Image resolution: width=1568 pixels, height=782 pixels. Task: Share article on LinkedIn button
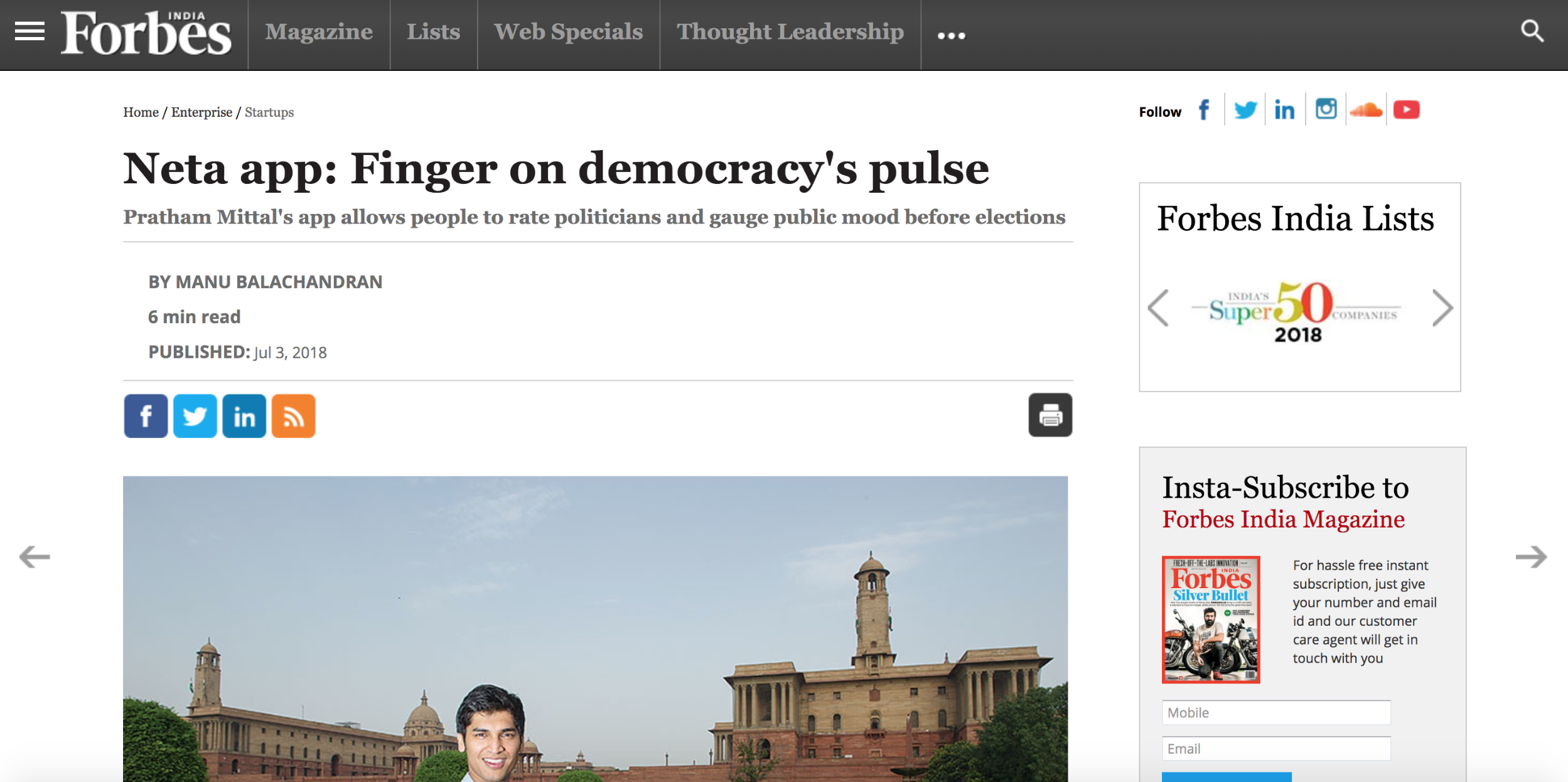pos(244,415)
